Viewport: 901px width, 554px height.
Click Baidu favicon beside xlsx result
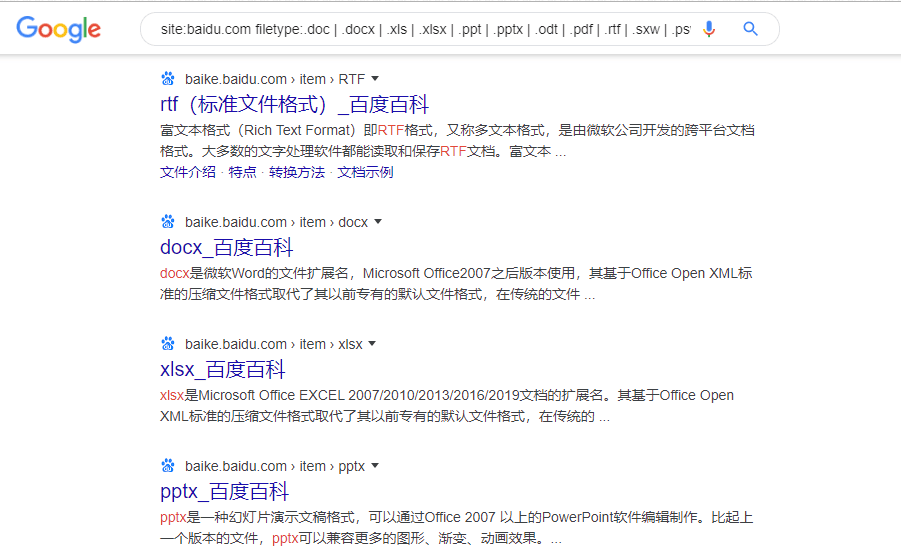(x=168, y=344)
